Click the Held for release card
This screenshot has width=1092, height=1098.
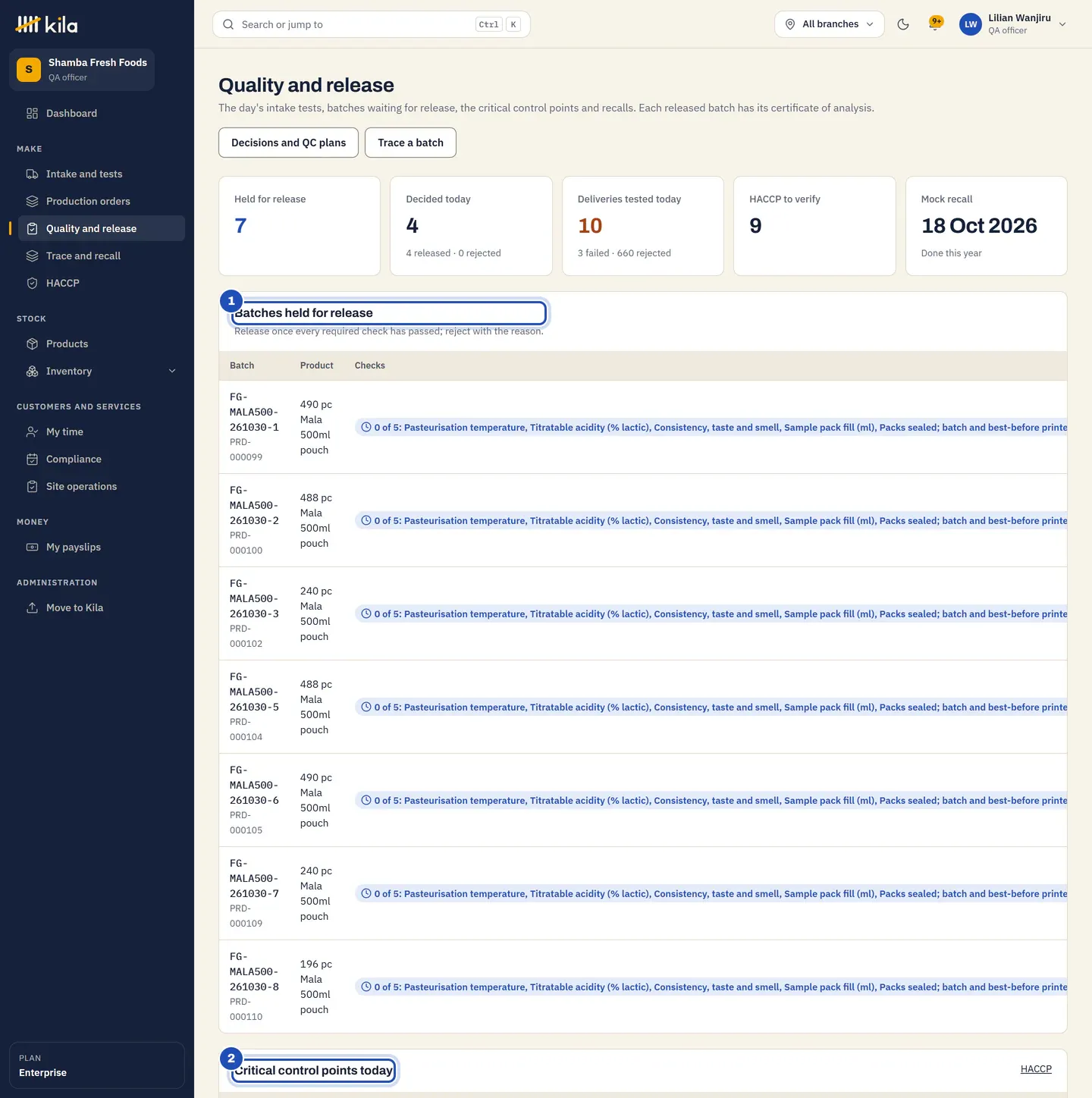[x=300, y=226]
